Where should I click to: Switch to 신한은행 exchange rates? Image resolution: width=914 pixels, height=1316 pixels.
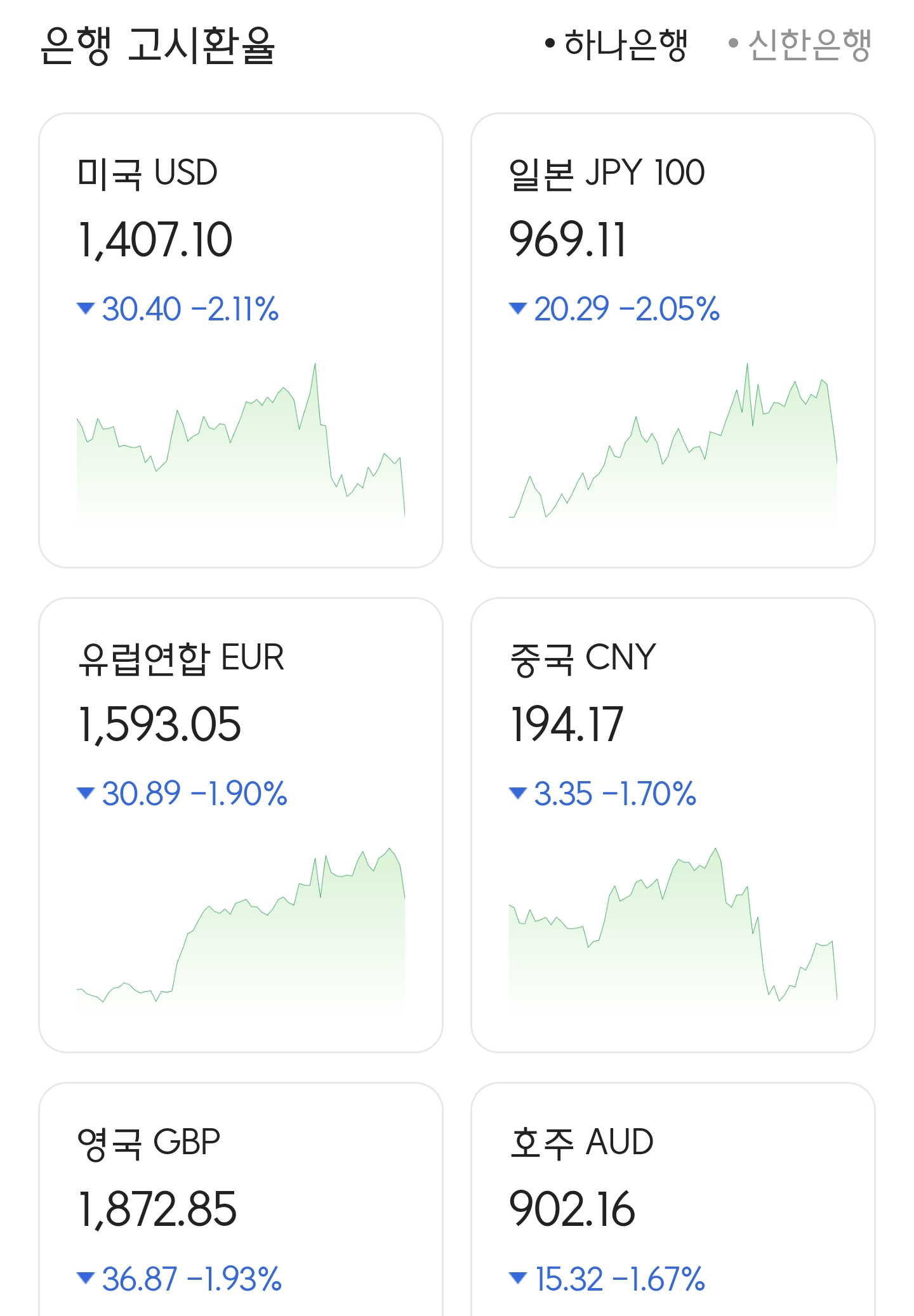800,45
